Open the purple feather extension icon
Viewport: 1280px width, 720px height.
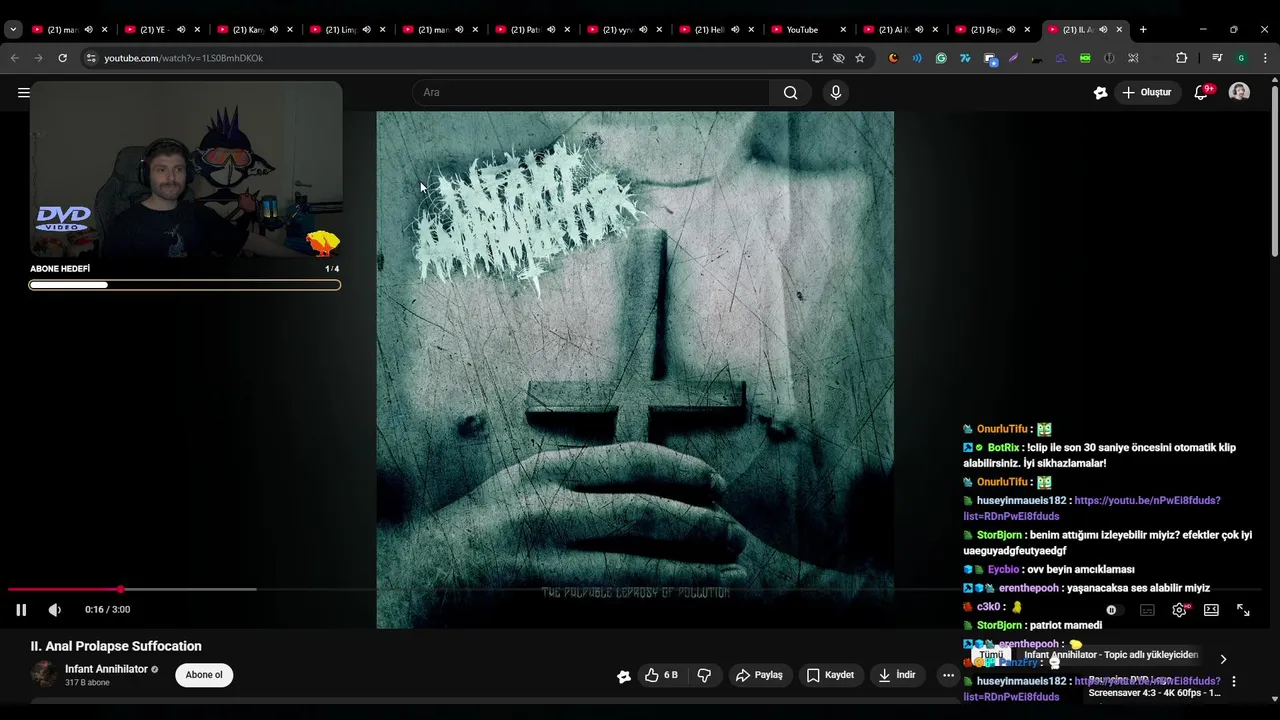click(x=1013, y=58)
